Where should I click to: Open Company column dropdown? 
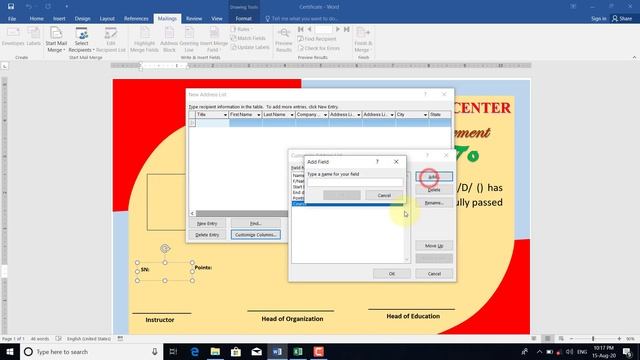[x=325, y=115]
